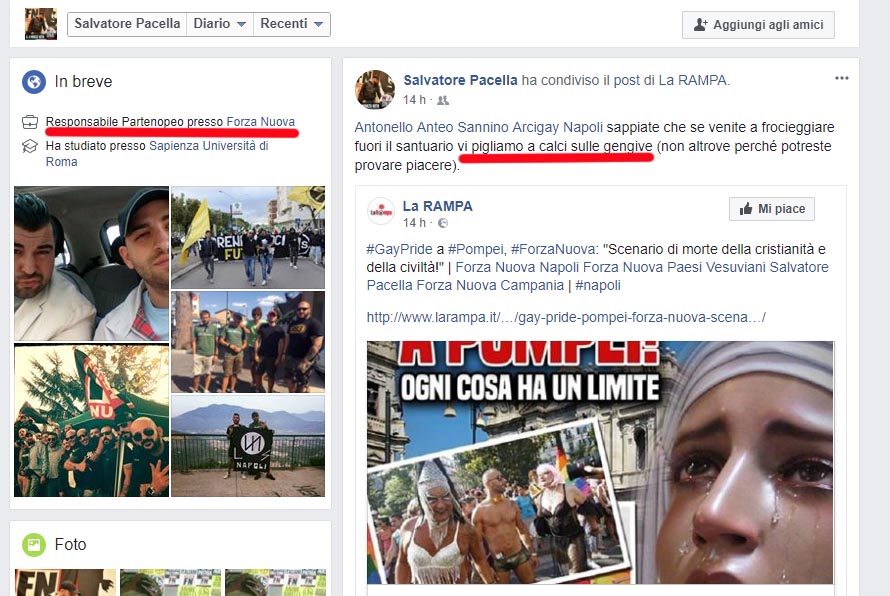
Task: Open the post options three-dot menu
Action: tap(842, 78)
